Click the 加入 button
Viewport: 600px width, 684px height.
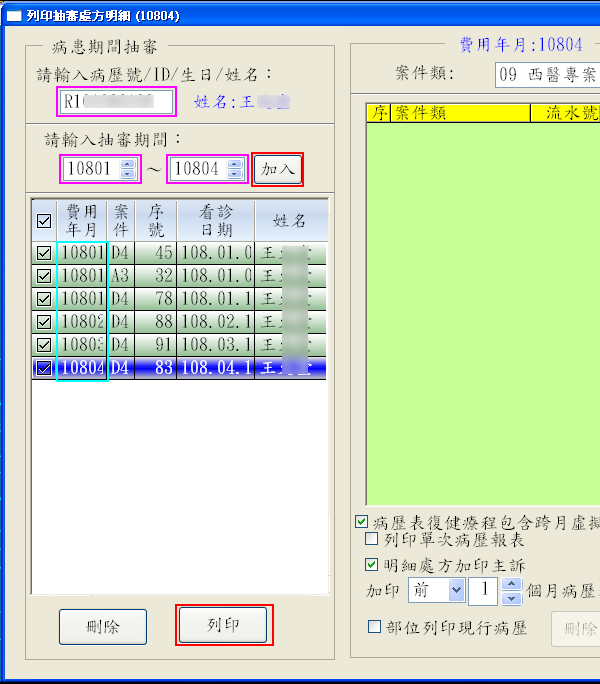tap(277, 169)
